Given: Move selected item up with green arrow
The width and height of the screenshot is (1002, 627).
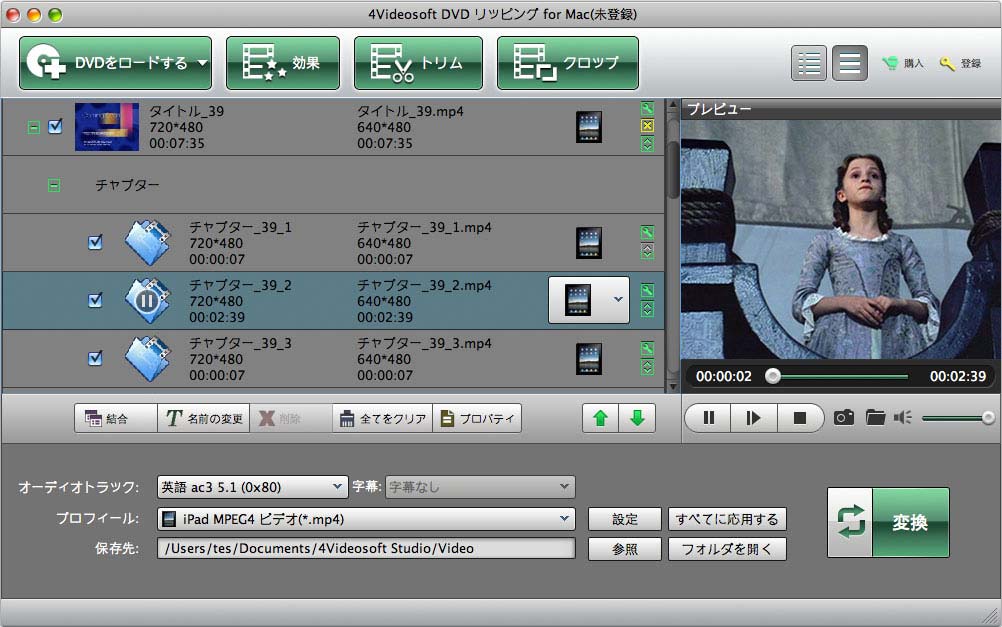Looking at the screenshot, I should point(600,418).
